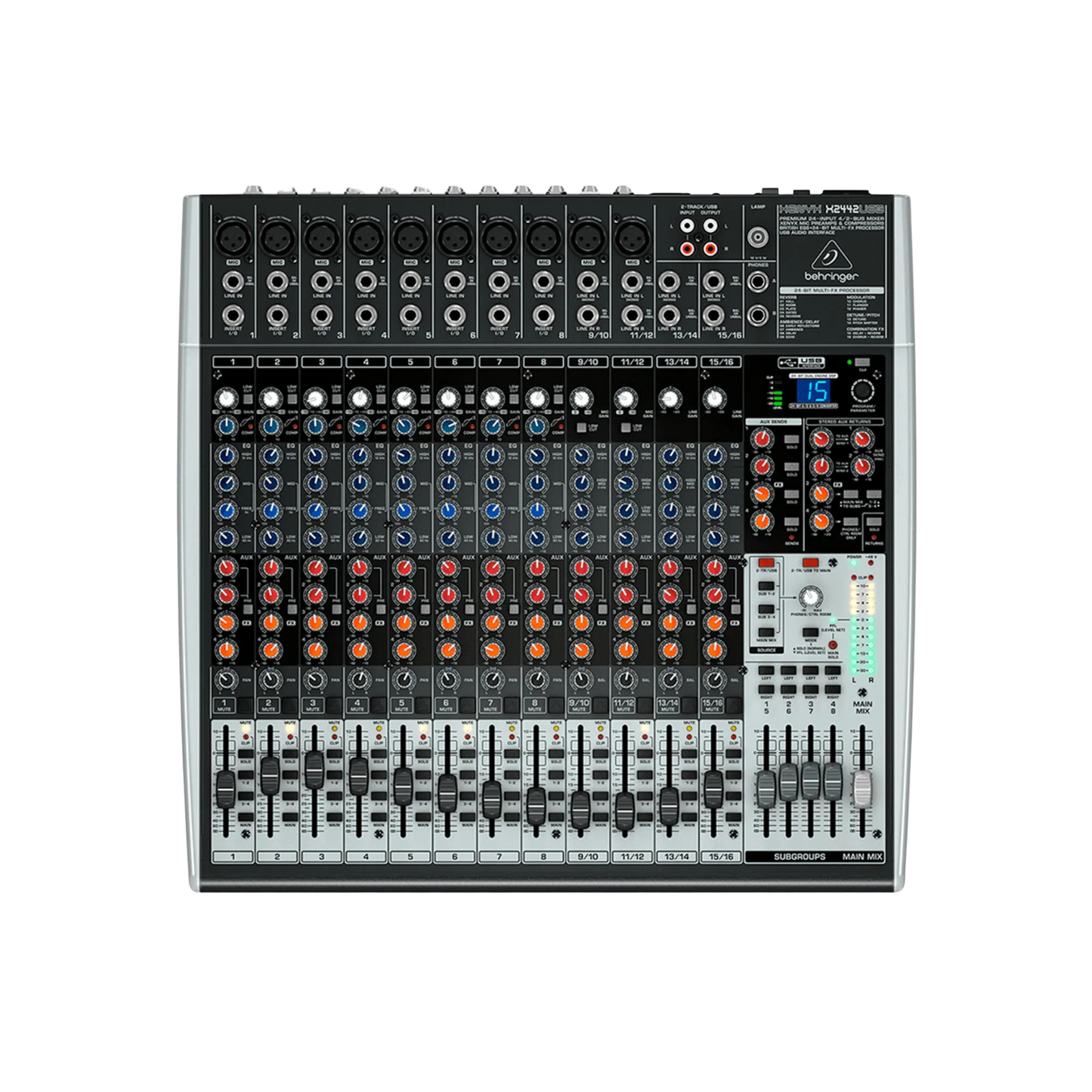Select channel 1 XLR MIC input socket
Viewport: 1092px width, 1092px height.
(x=233, y=237)
